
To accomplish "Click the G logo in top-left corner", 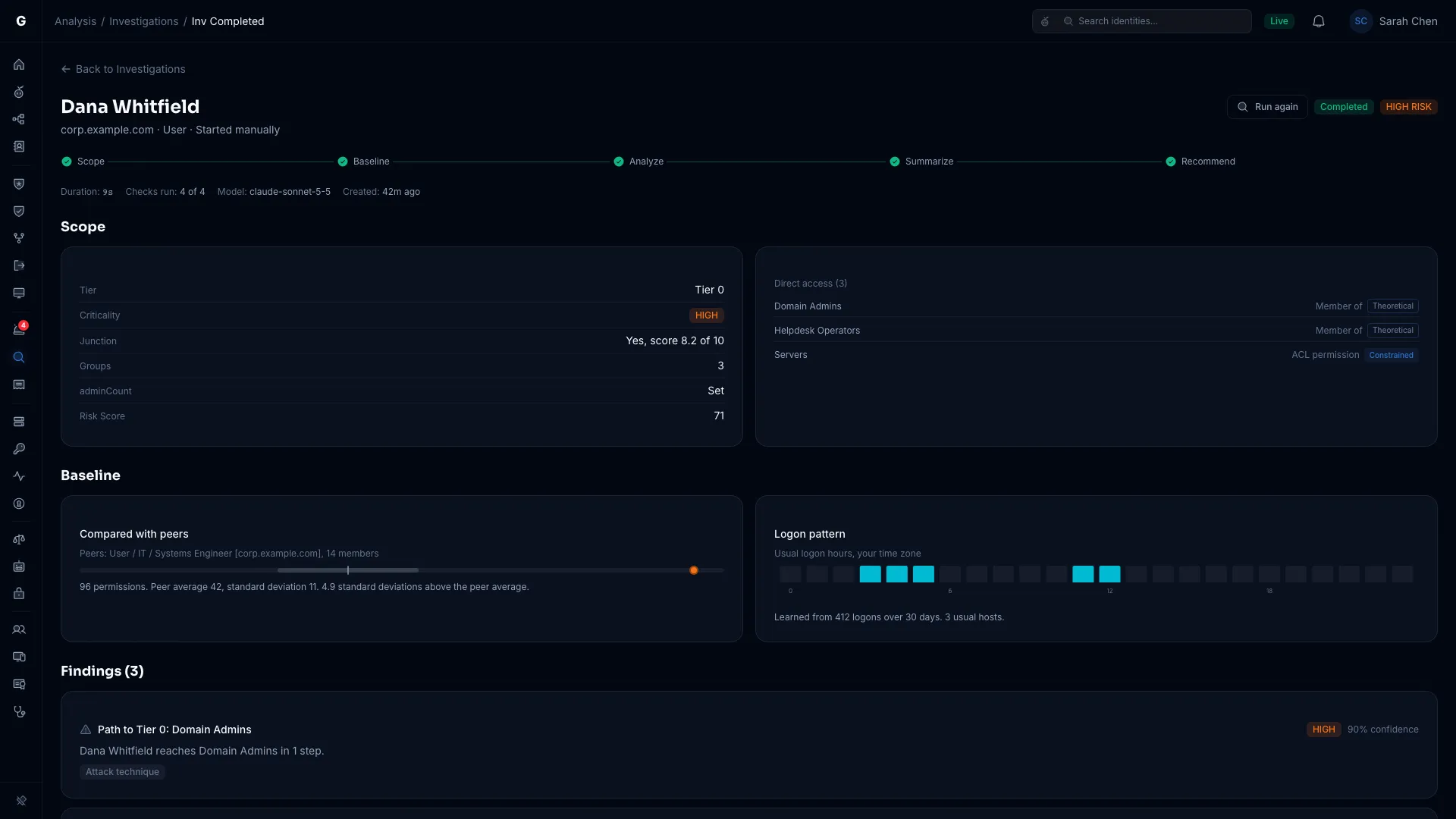I will 21,21.
